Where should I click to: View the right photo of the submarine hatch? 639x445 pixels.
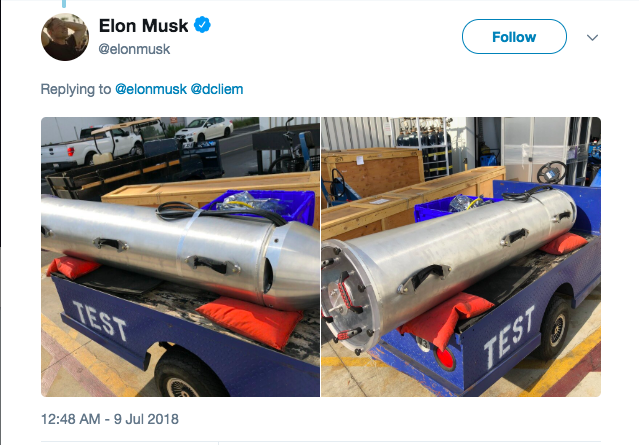point(461,257)
